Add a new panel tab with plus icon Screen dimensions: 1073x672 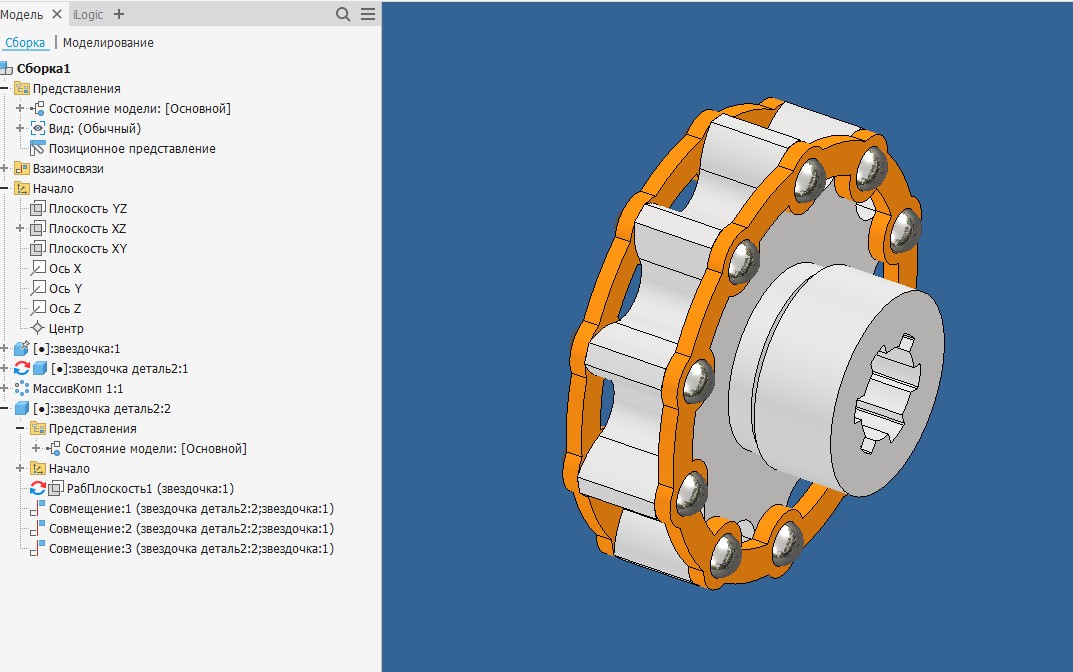[119, 14]
